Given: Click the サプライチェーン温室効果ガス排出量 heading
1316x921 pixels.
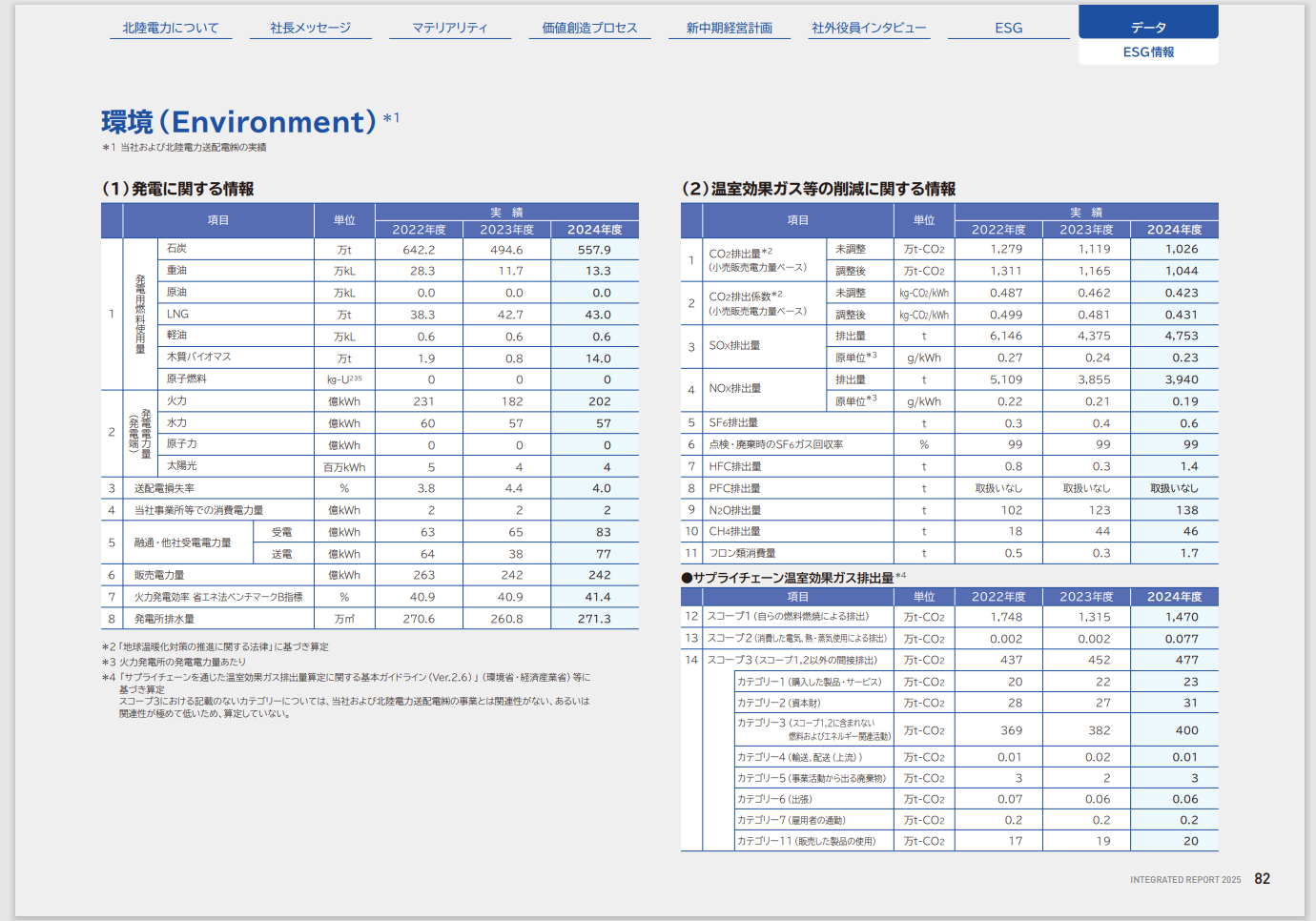Looking at the screenshot, I should coord(793,578).
